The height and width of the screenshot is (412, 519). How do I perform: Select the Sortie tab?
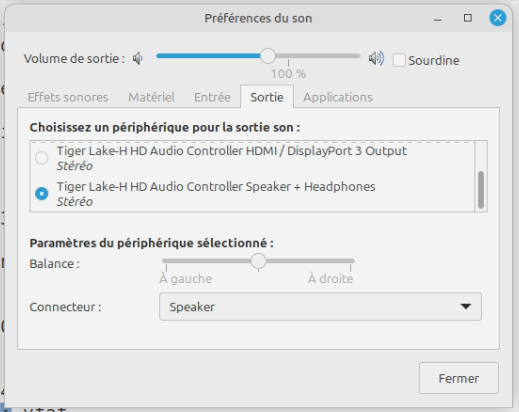(267, 97)
